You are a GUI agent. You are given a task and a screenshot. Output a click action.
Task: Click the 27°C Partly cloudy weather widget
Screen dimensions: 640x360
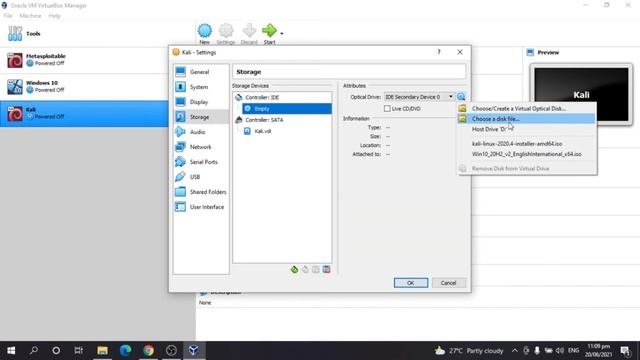click(x=469, y=351)
